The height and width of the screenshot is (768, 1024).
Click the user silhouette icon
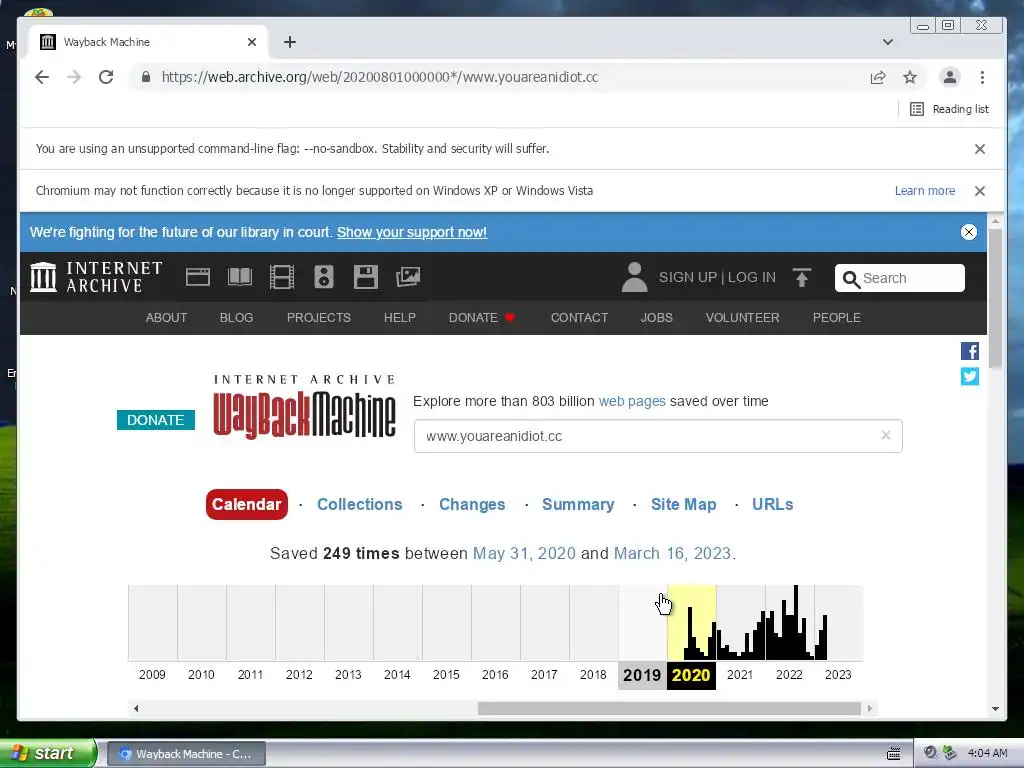[x=634, y=277]
